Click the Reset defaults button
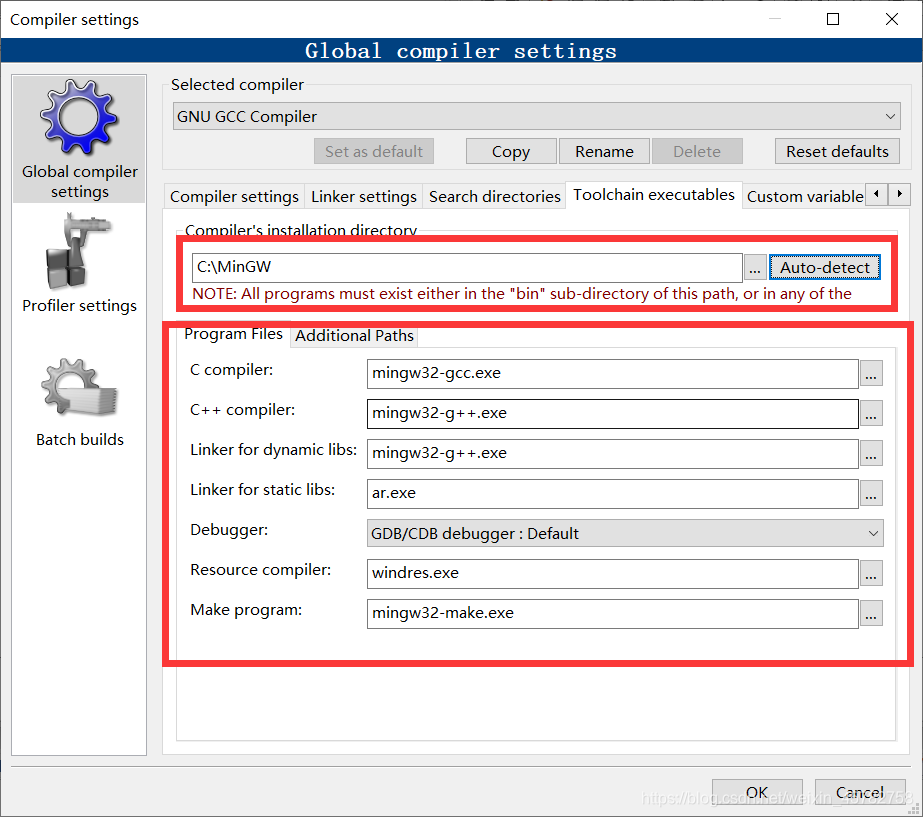The width and height of the screenshot is (923, 817). coord(837,151)
